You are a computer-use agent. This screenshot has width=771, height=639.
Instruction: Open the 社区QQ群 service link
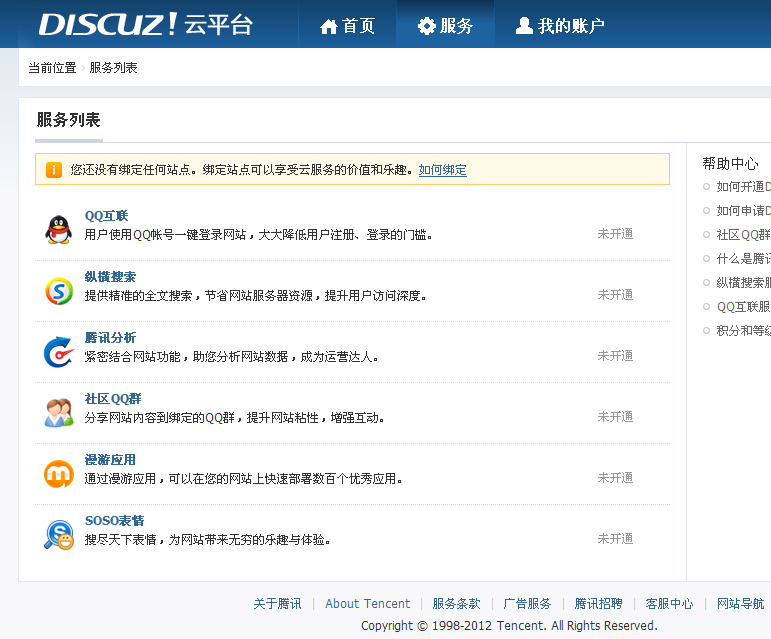(x=113, y=399)
